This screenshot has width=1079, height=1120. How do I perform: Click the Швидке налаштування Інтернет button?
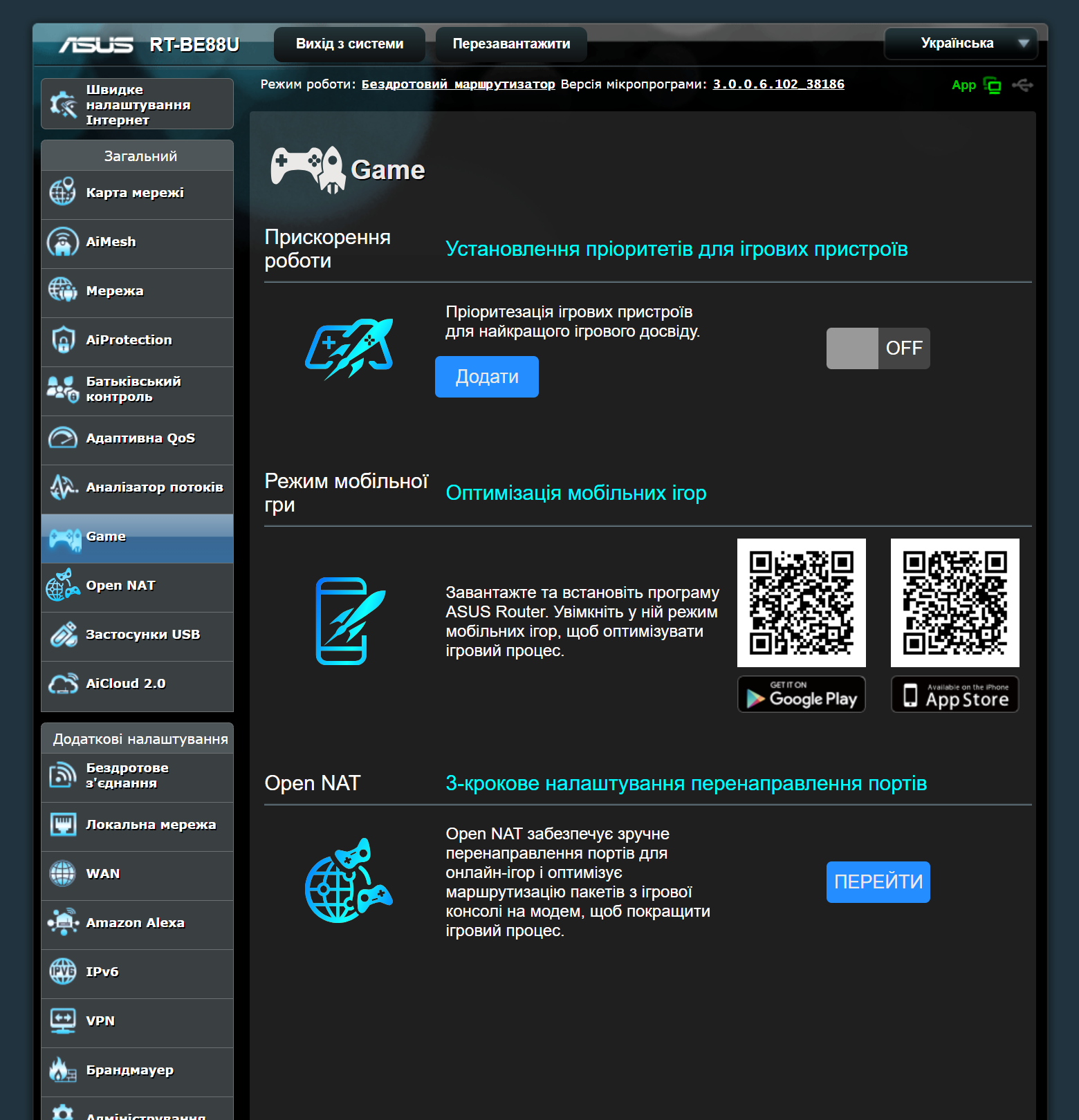pos(137,104)
